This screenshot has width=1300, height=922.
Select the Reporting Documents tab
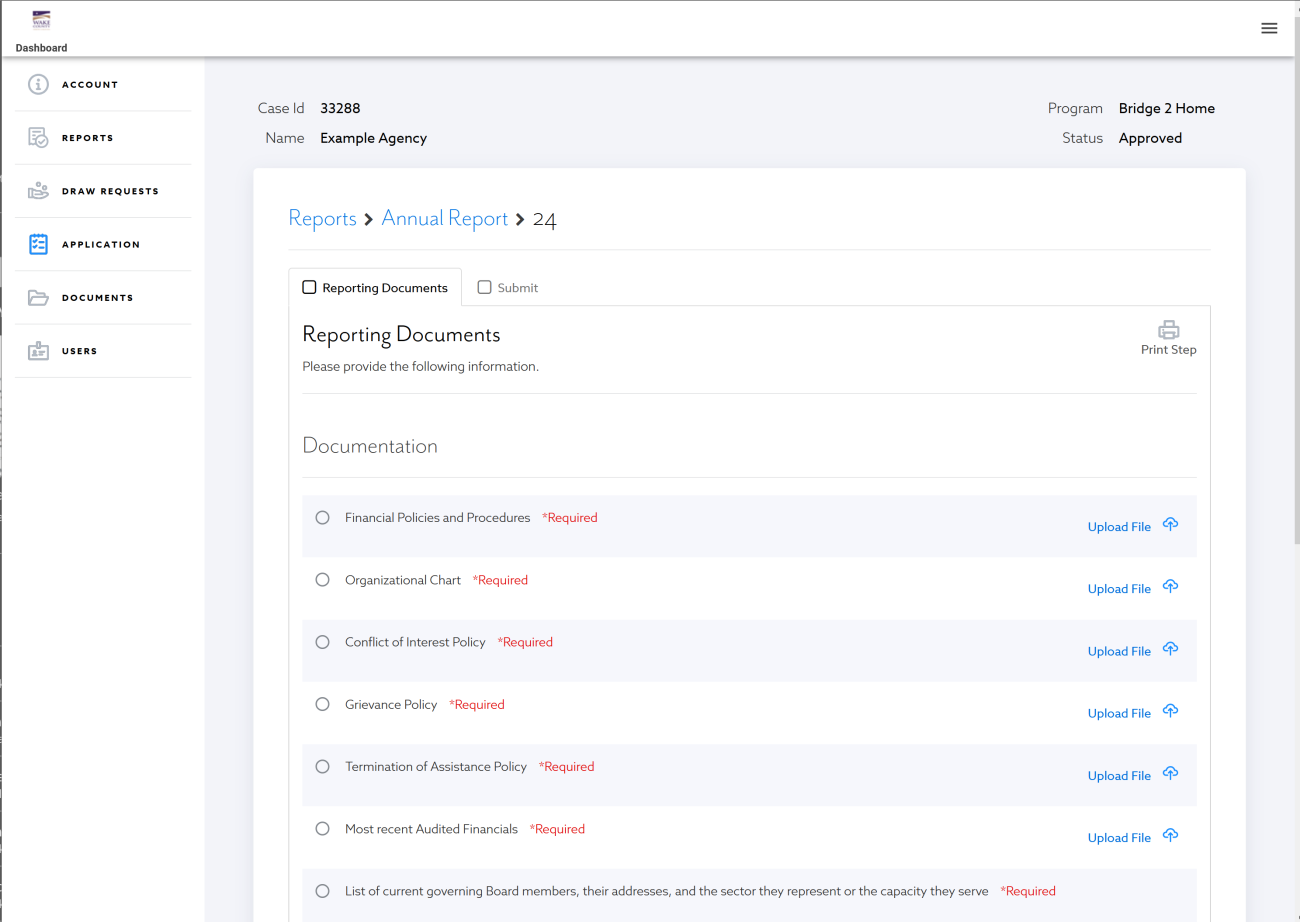pos(385,288)
